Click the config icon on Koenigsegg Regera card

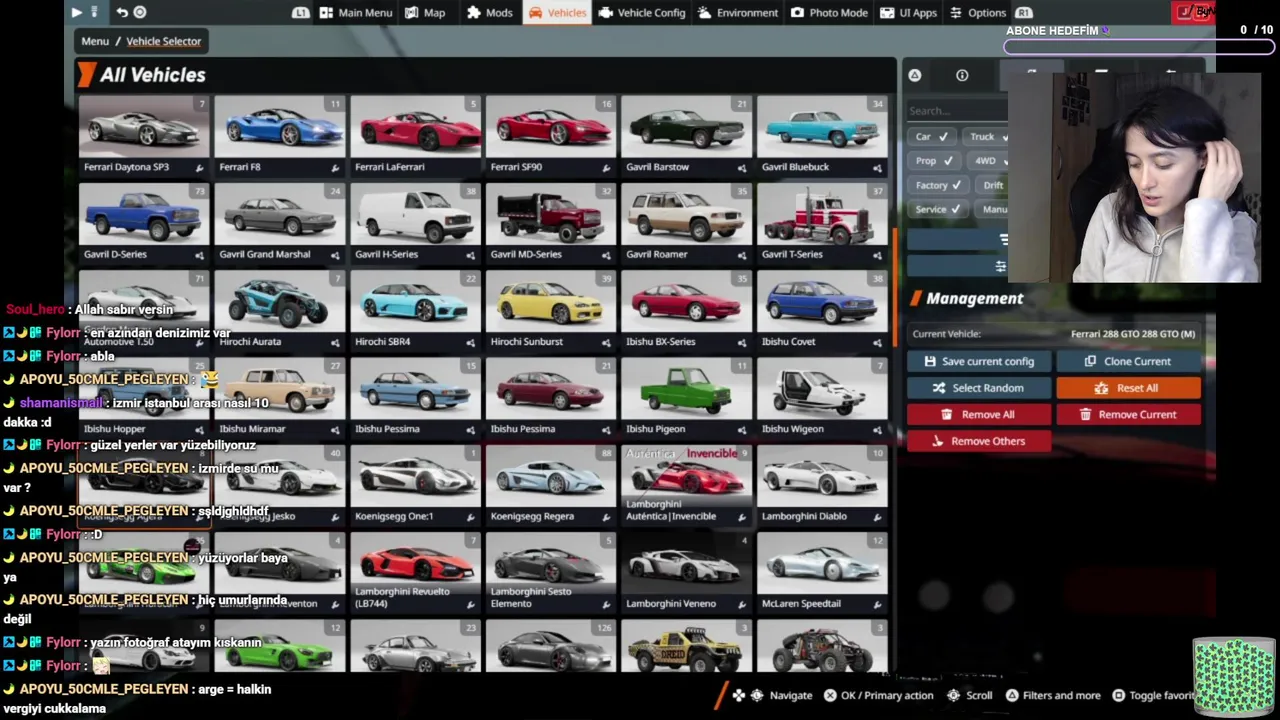coord(606,517)
